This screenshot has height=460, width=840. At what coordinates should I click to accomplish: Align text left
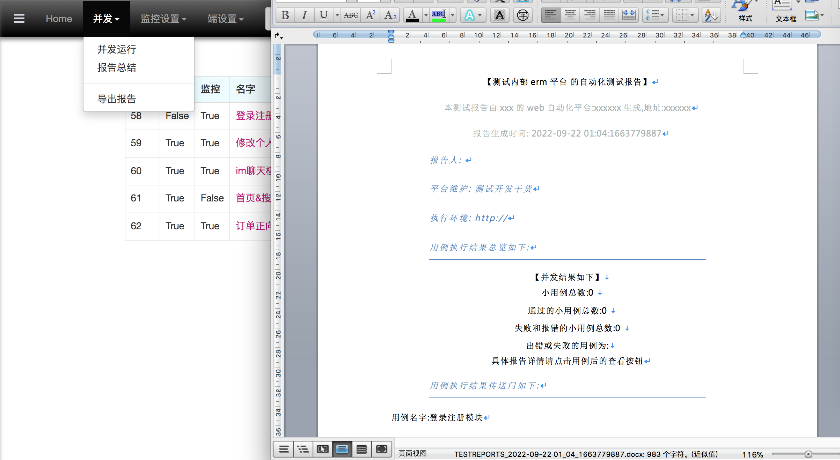point(550,15)
